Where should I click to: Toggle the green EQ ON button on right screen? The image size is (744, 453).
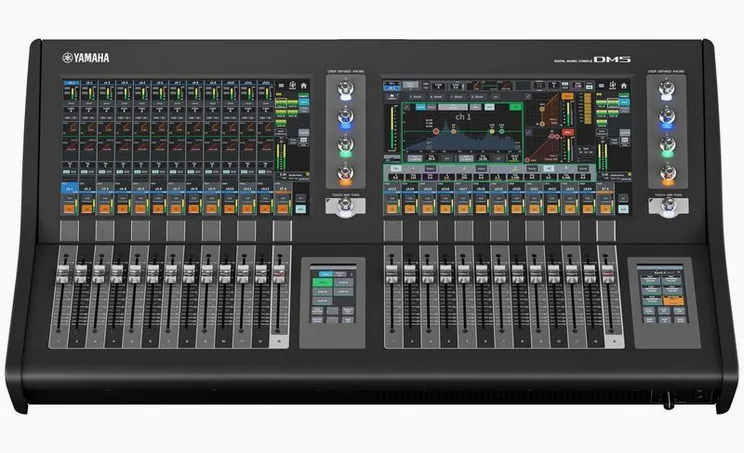pyautogui.click(x=515, y=108)
